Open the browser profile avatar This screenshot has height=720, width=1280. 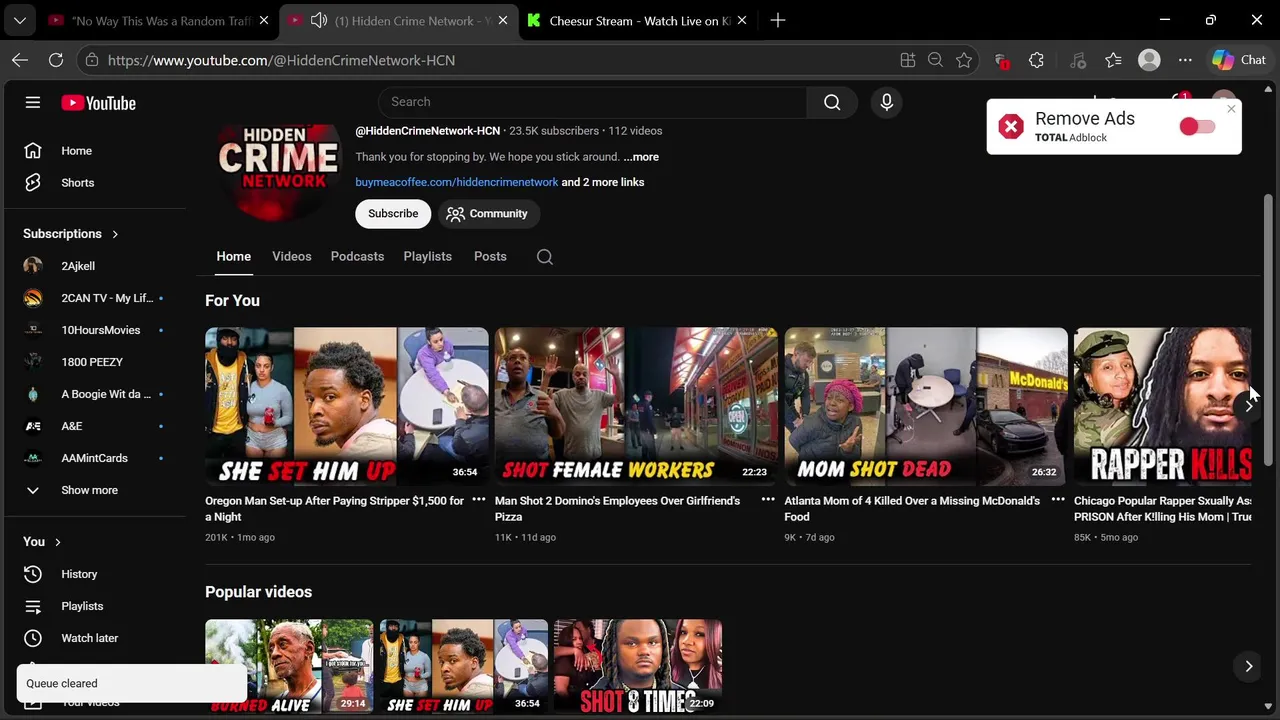click(1149, 60)
